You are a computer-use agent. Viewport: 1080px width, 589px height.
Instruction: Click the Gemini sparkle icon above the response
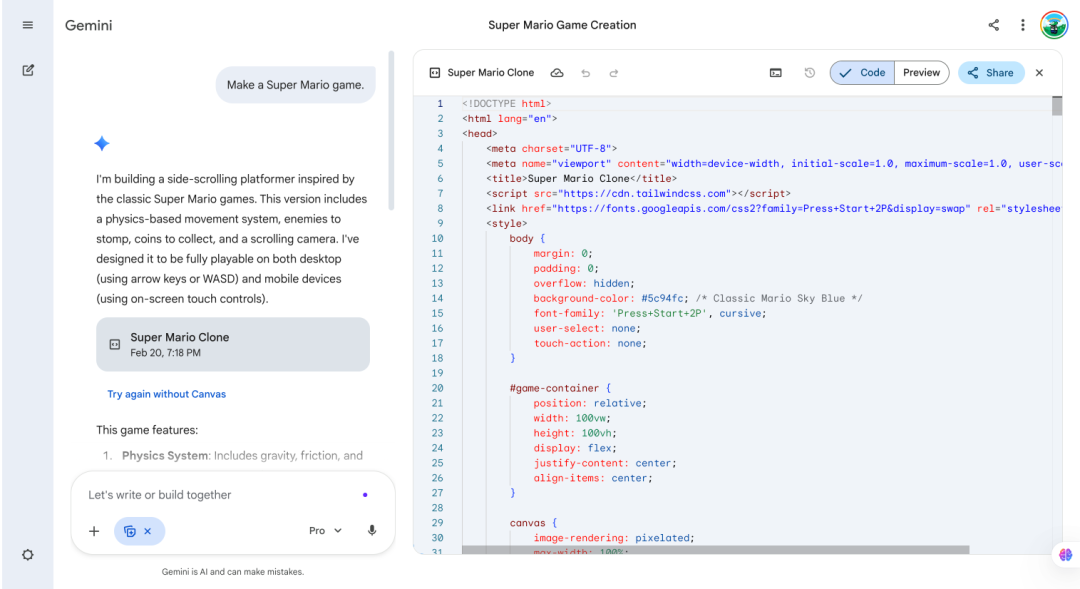pos(102,143)
